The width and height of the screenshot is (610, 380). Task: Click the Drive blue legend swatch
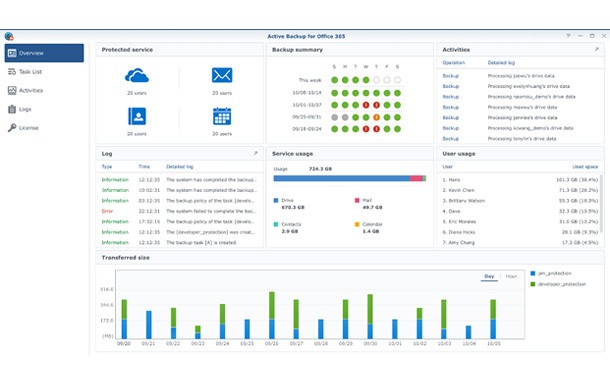tap(276, 200)
